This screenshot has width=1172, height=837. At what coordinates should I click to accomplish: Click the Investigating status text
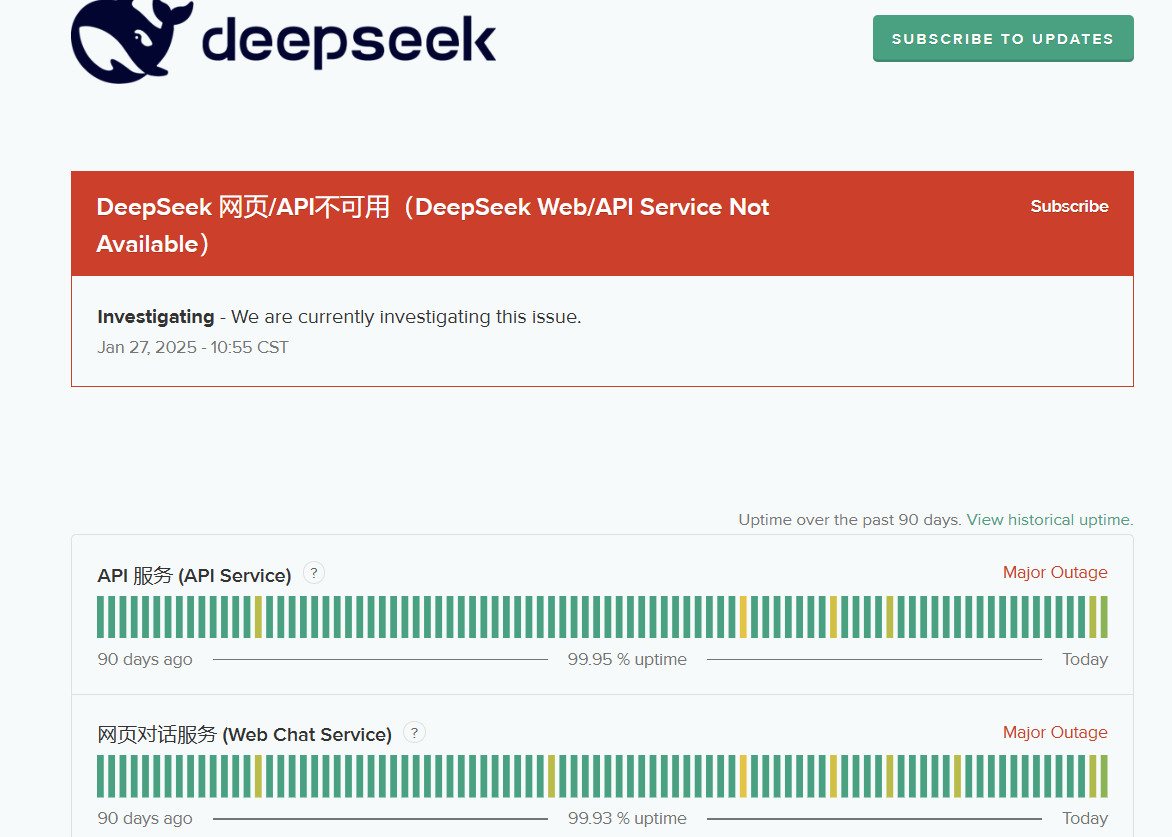click(x=155, y=317)
